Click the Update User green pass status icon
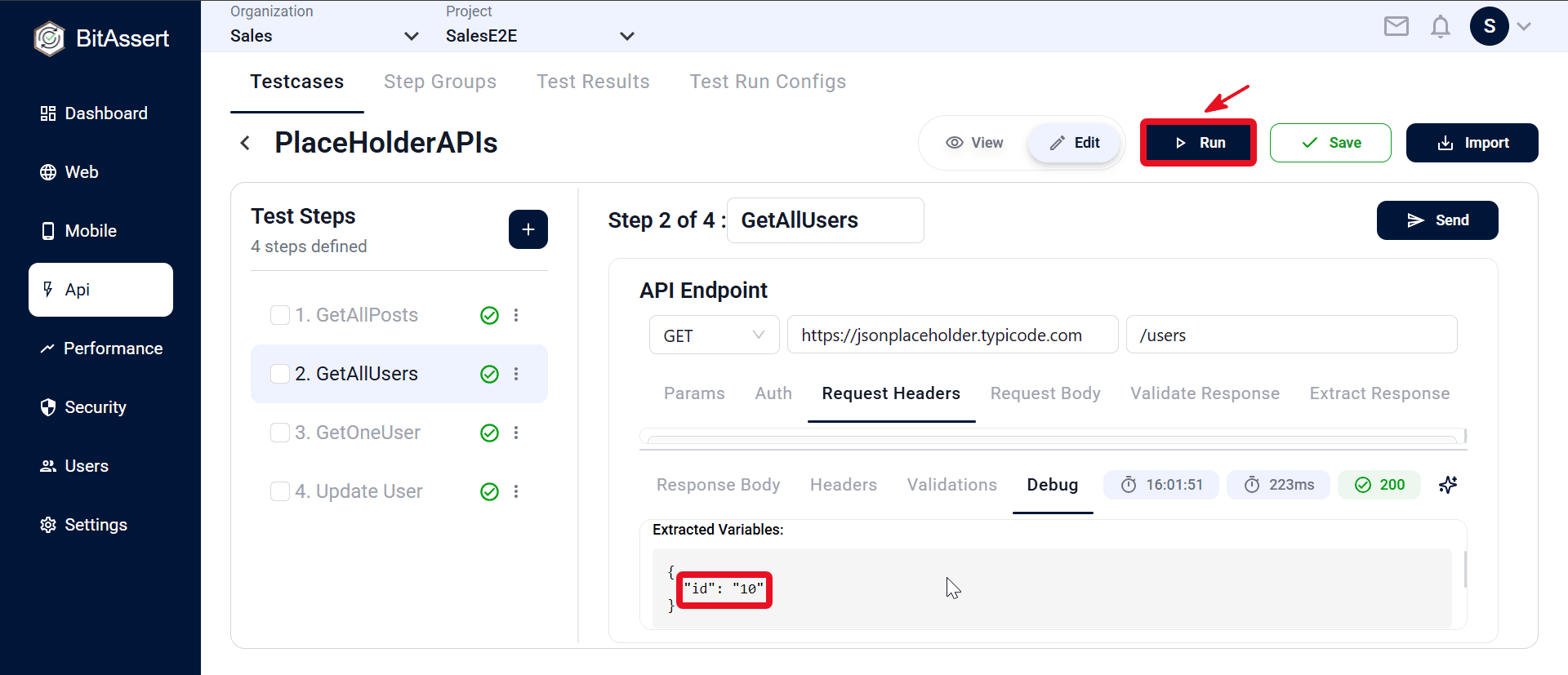1568x675 pixels. click(489, 491)
